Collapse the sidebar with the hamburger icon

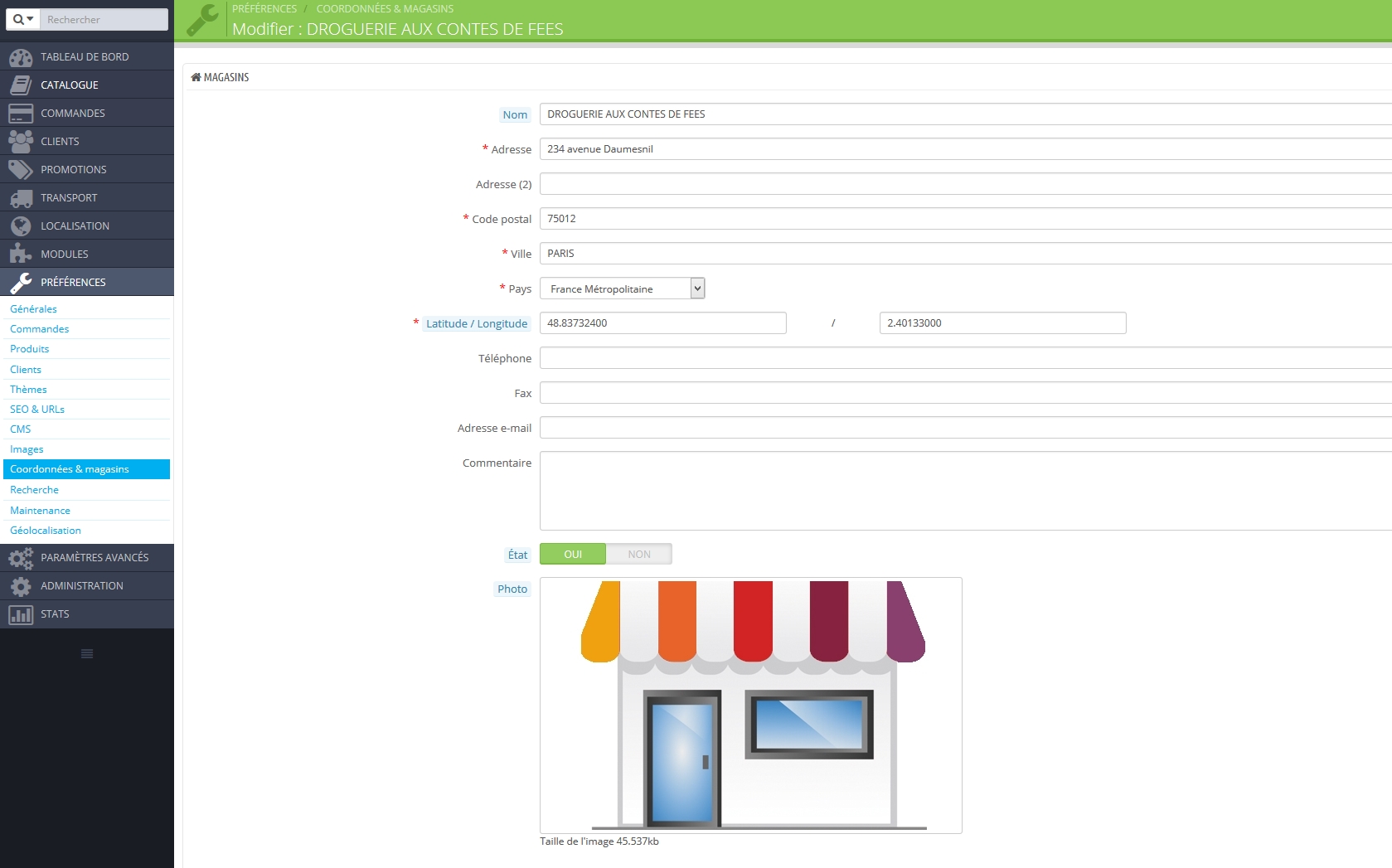pyautogui.click(x=87, y=654)
